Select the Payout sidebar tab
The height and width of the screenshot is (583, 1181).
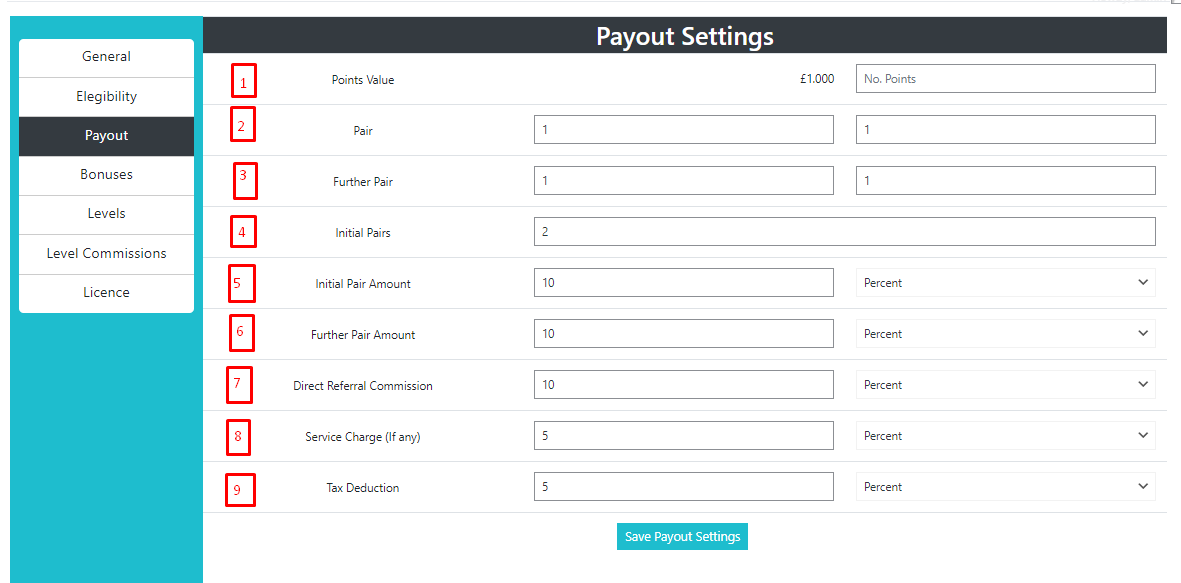point(106,136)
